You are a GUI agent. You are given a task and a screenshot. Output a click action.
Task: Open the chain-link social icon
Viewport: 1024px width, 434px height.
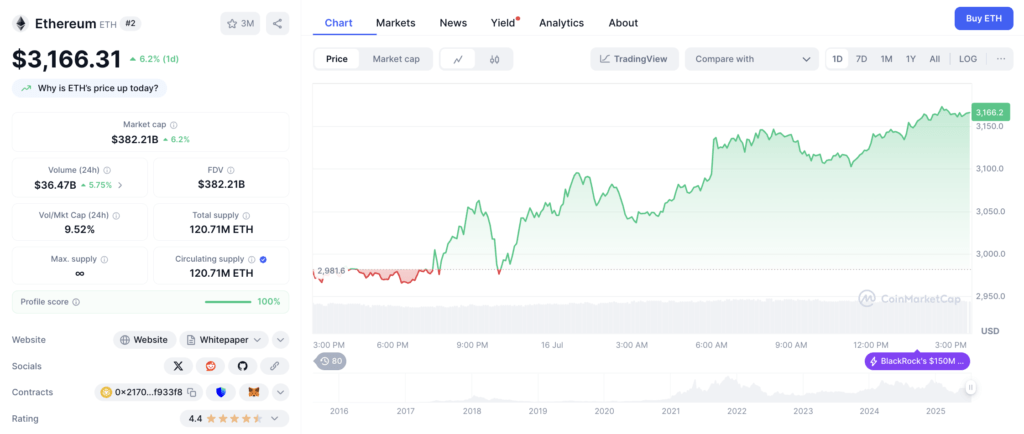click(274, 366)
